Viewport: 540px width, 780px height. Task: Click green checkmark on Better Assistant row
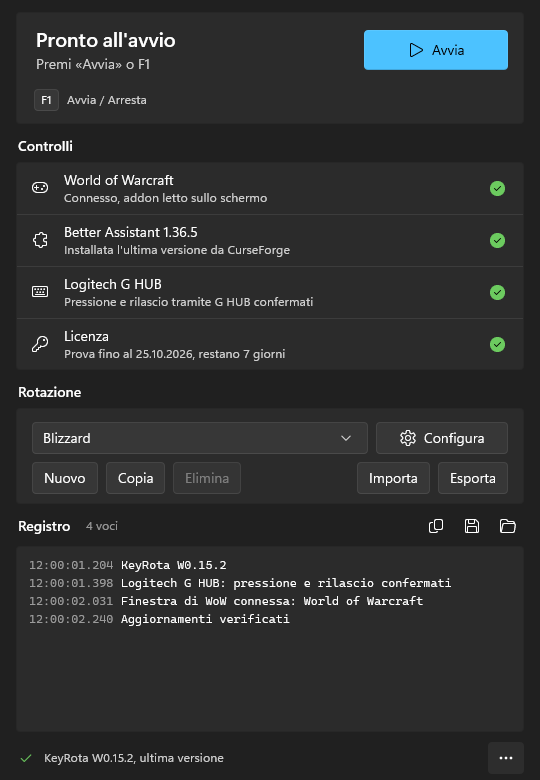tap(497, 240)
